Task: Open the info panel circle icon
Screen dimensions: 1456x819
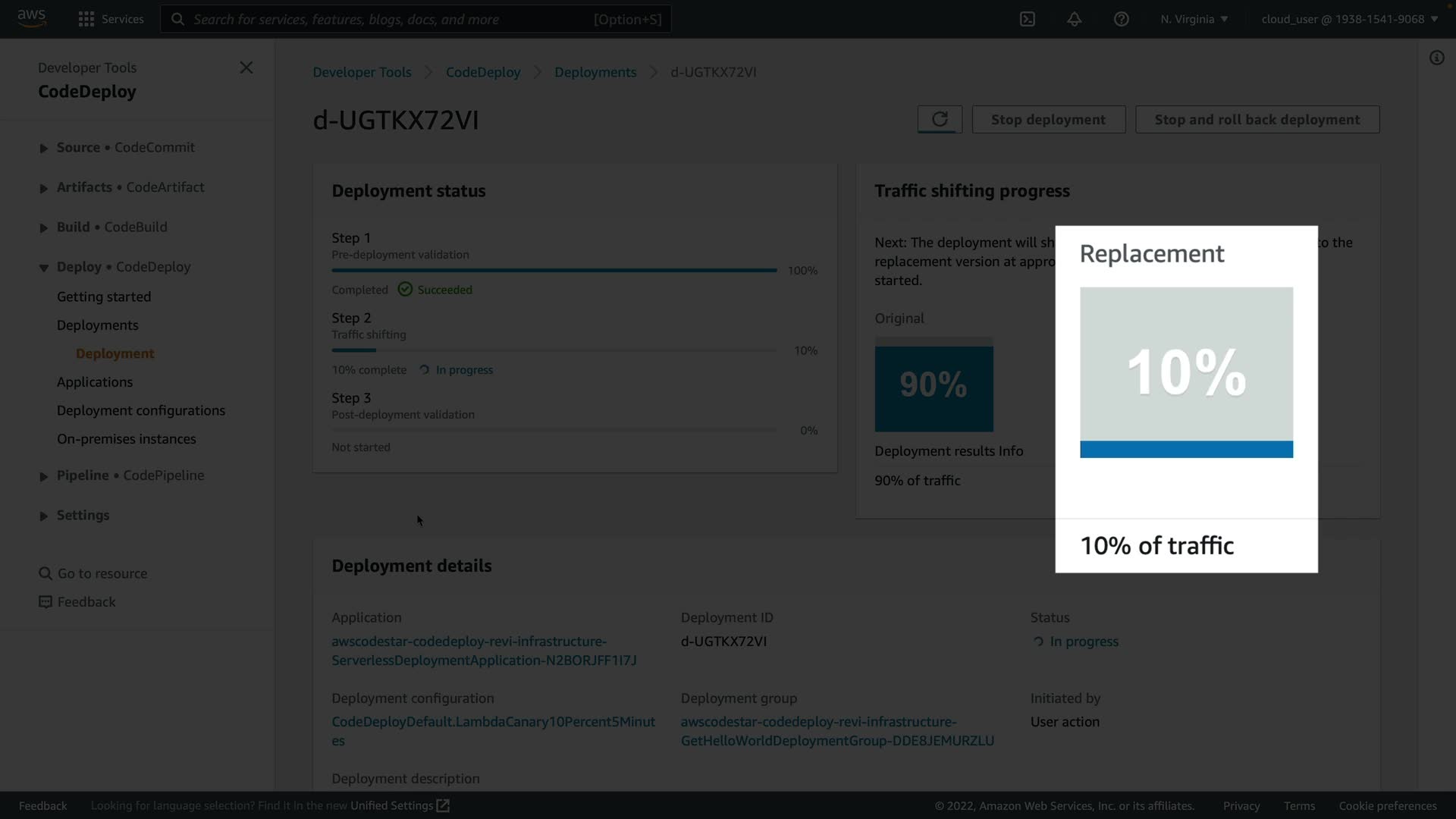Action: coord(1436,58)
